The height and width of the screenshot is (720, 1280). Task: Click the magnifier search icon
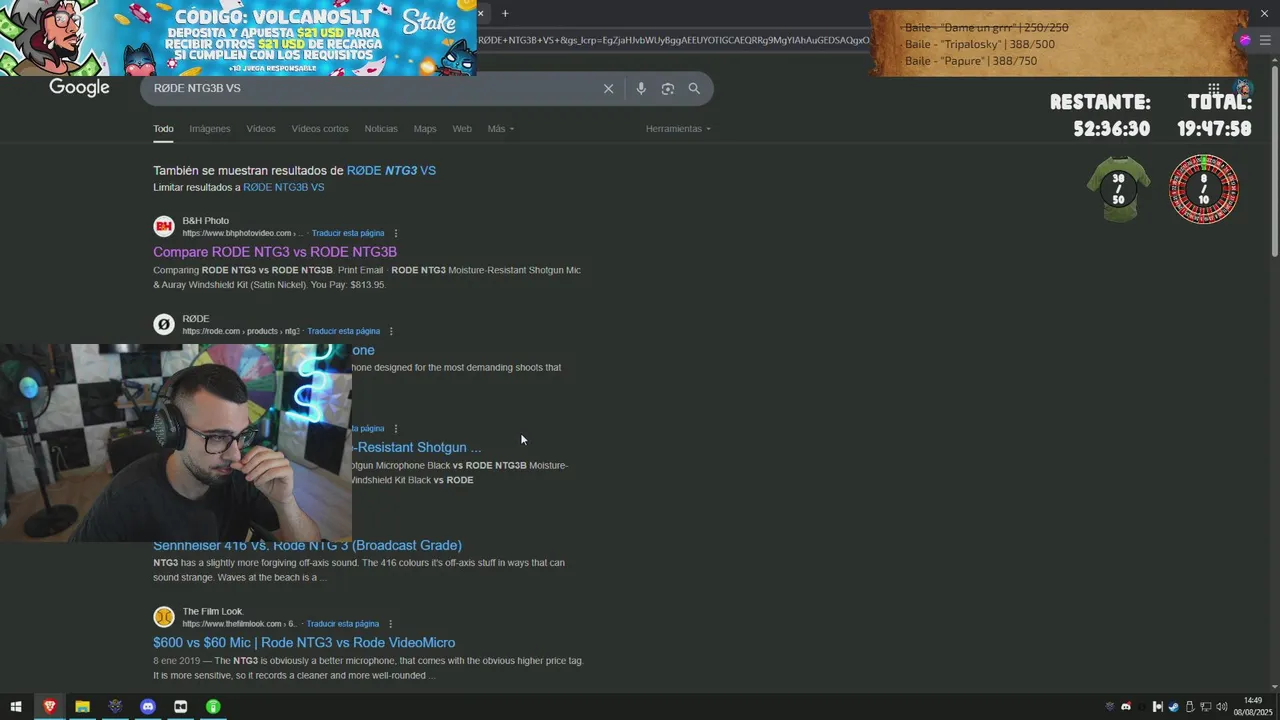694,89
